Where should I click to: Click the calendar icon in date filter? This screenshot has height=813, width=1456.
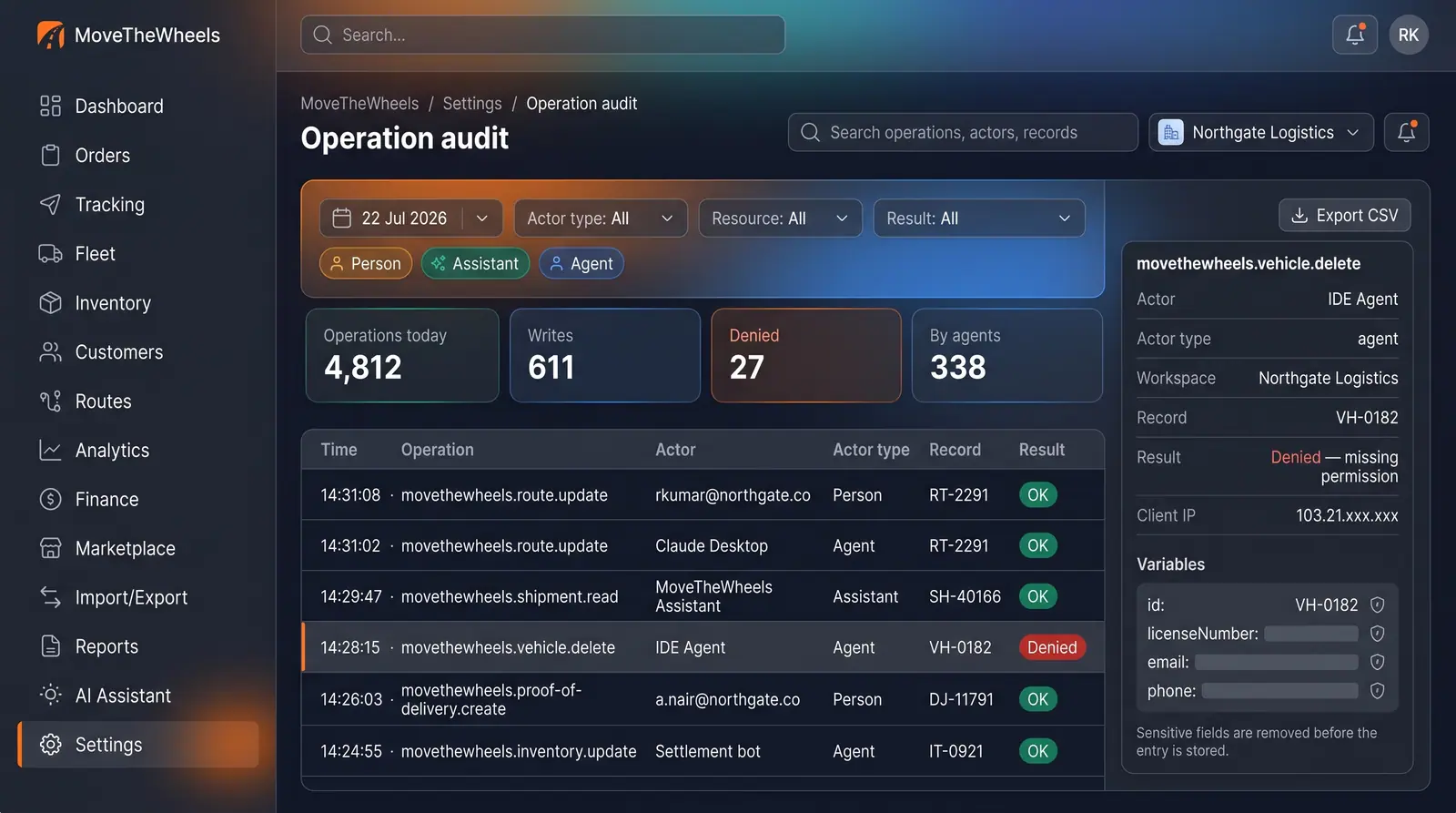(342, 218)
